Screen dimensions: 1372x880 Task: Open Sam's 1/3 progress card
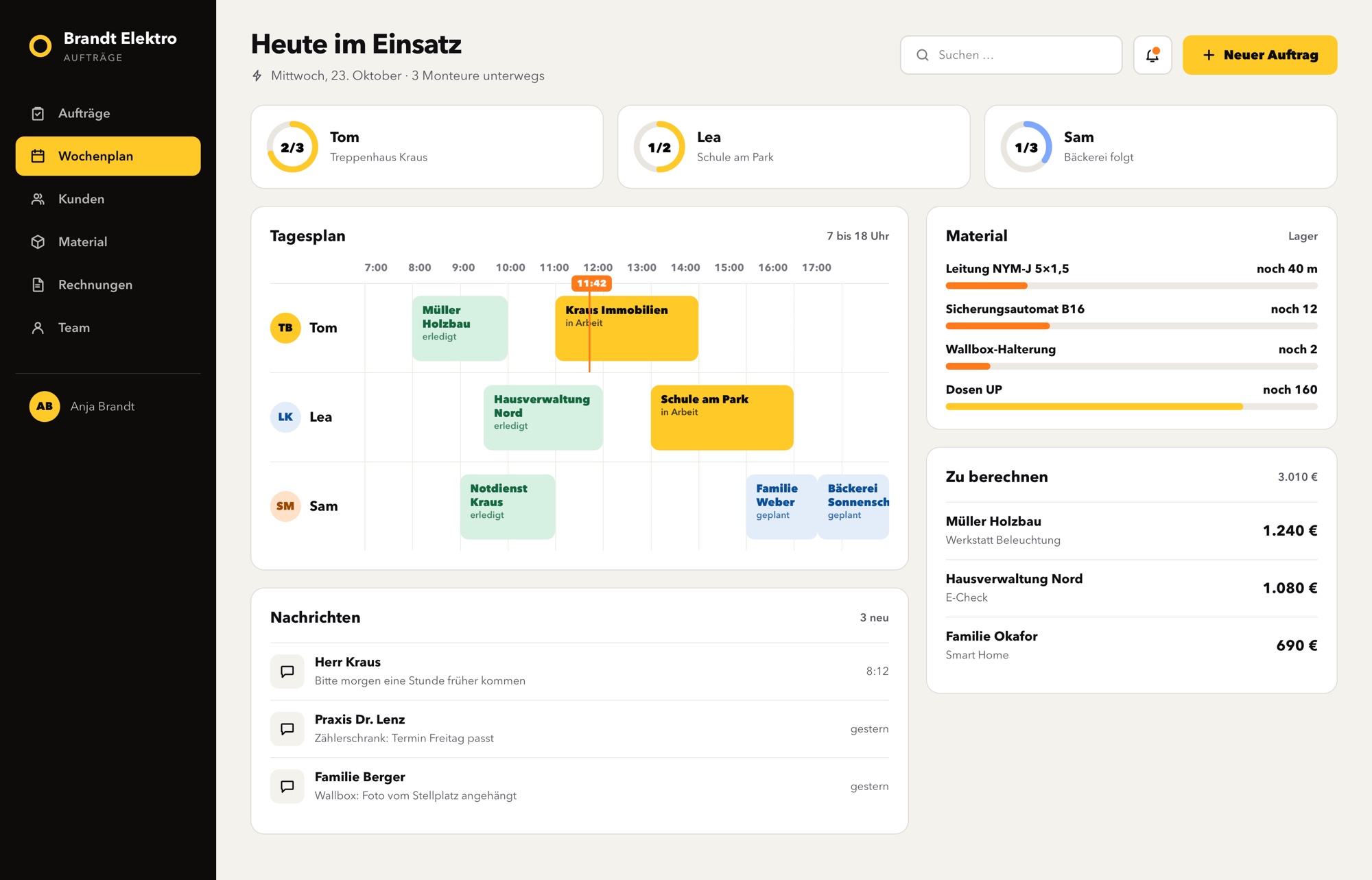pyautogui.click(x=1161, y=147)
